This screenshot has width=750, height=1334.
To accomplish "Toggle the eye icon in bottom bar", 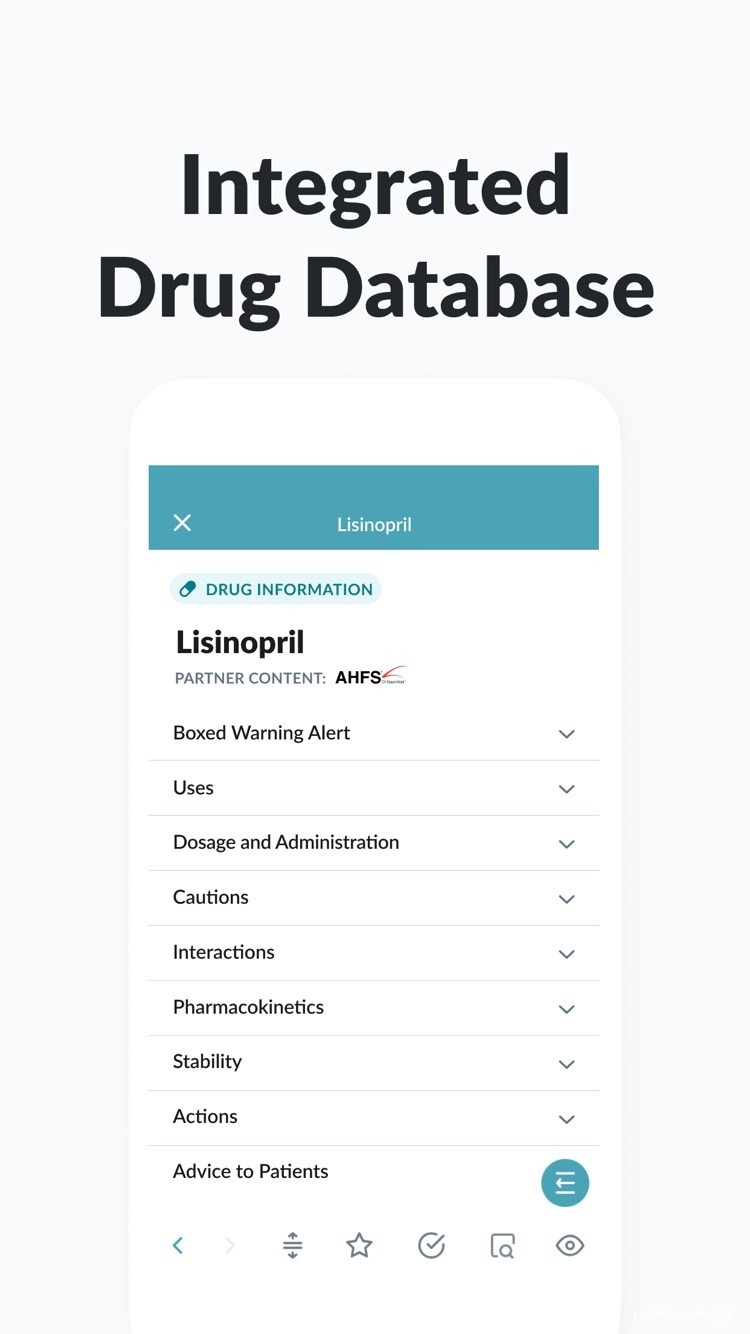I will pyautogui.click(x=569, y=1245).
